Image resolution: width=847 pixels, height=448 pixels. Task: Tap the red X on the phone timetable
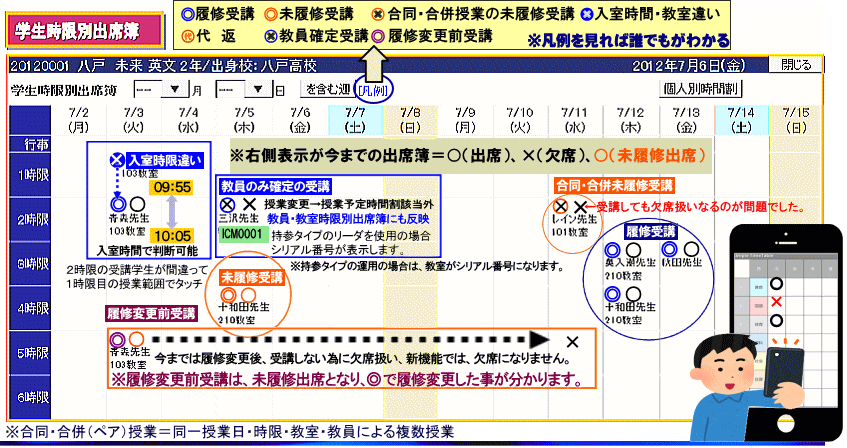pyautogui.click(x=776, y=302)
